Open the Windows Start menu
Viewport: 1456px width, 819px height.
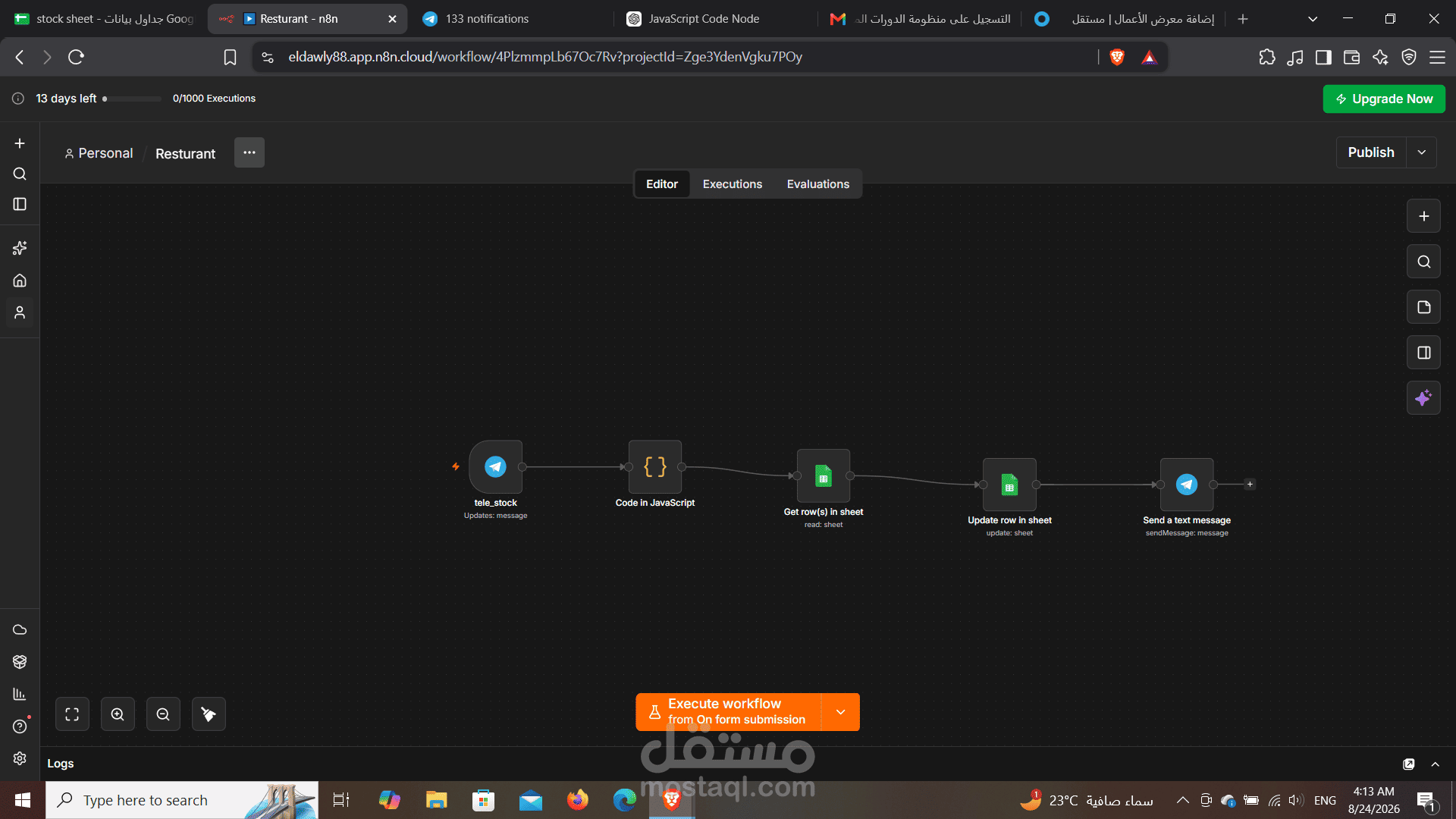(x=22, y=800)
